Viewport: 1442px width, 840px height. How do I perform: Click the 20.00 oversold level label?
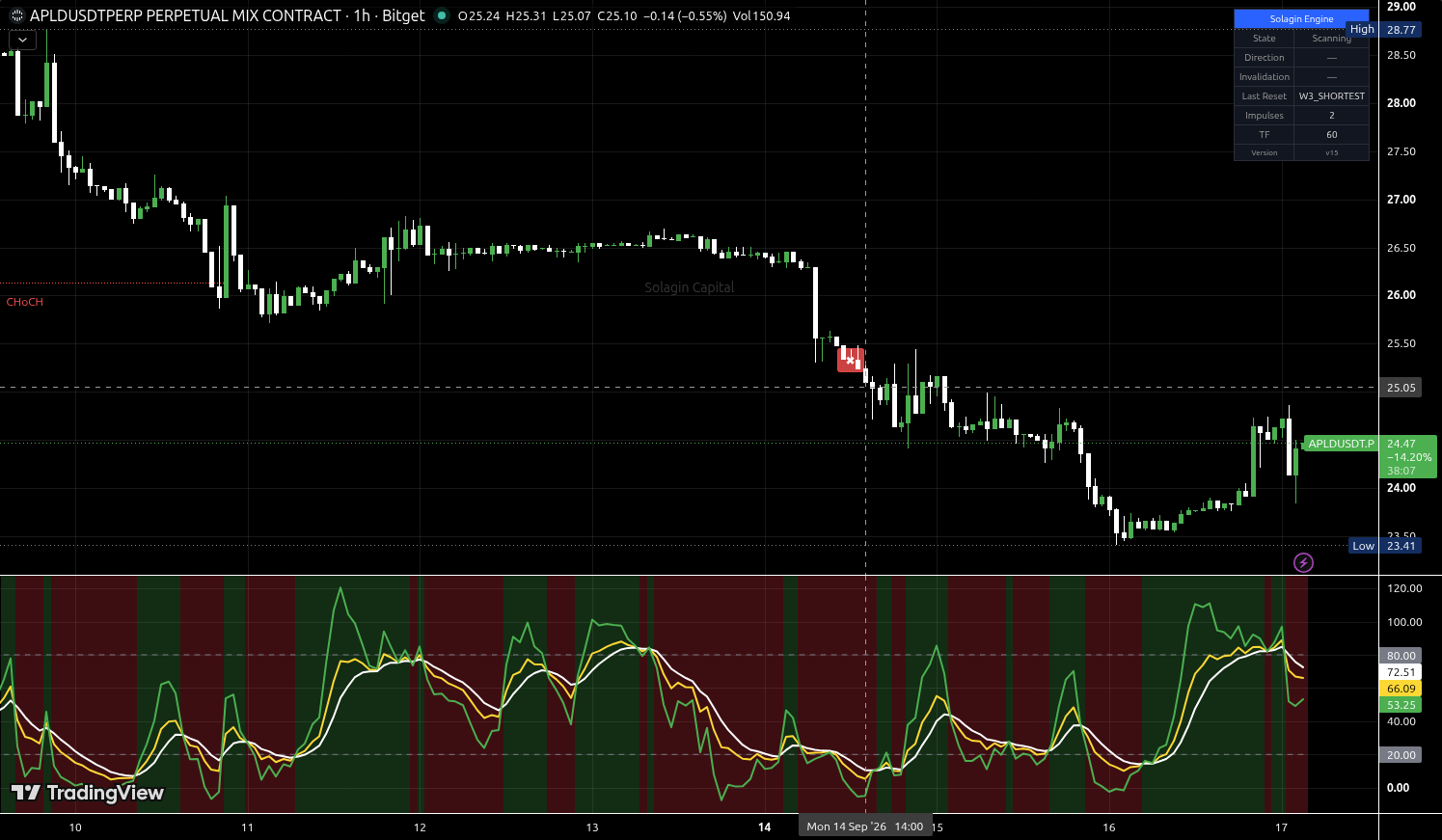pyautogui.click(x=1401, y=755)
